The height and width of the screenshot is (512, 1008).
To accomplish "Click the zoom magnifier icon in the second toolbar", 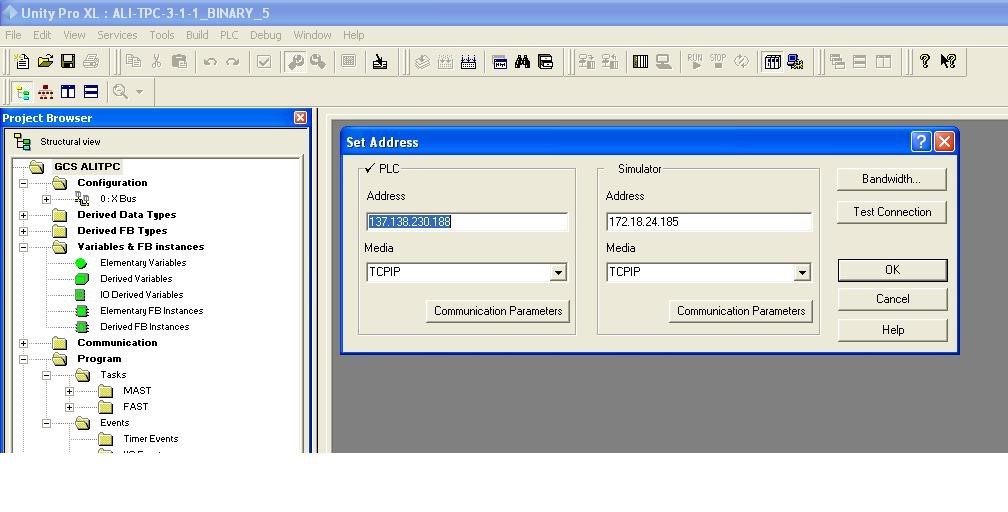I will coord(120,92).
